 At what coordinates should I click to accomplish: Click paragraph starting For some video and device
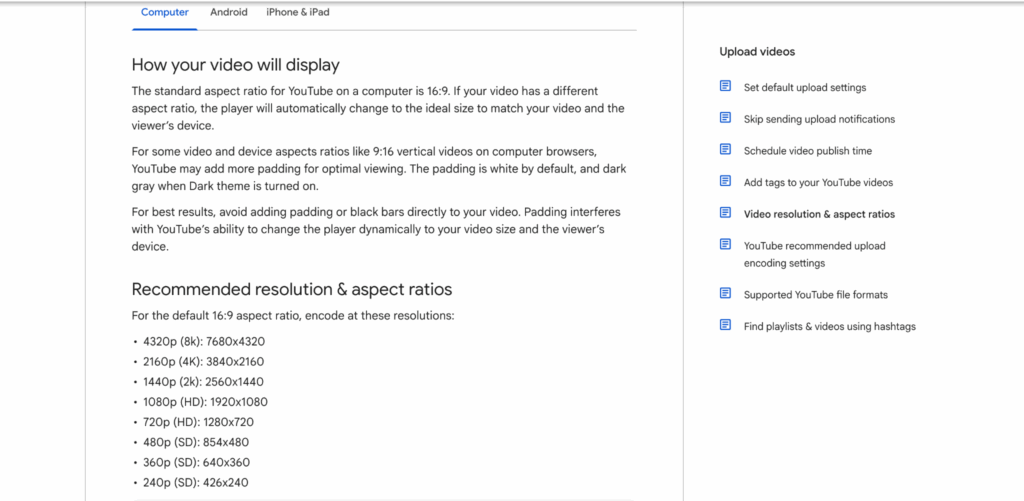tap(379, 169)
